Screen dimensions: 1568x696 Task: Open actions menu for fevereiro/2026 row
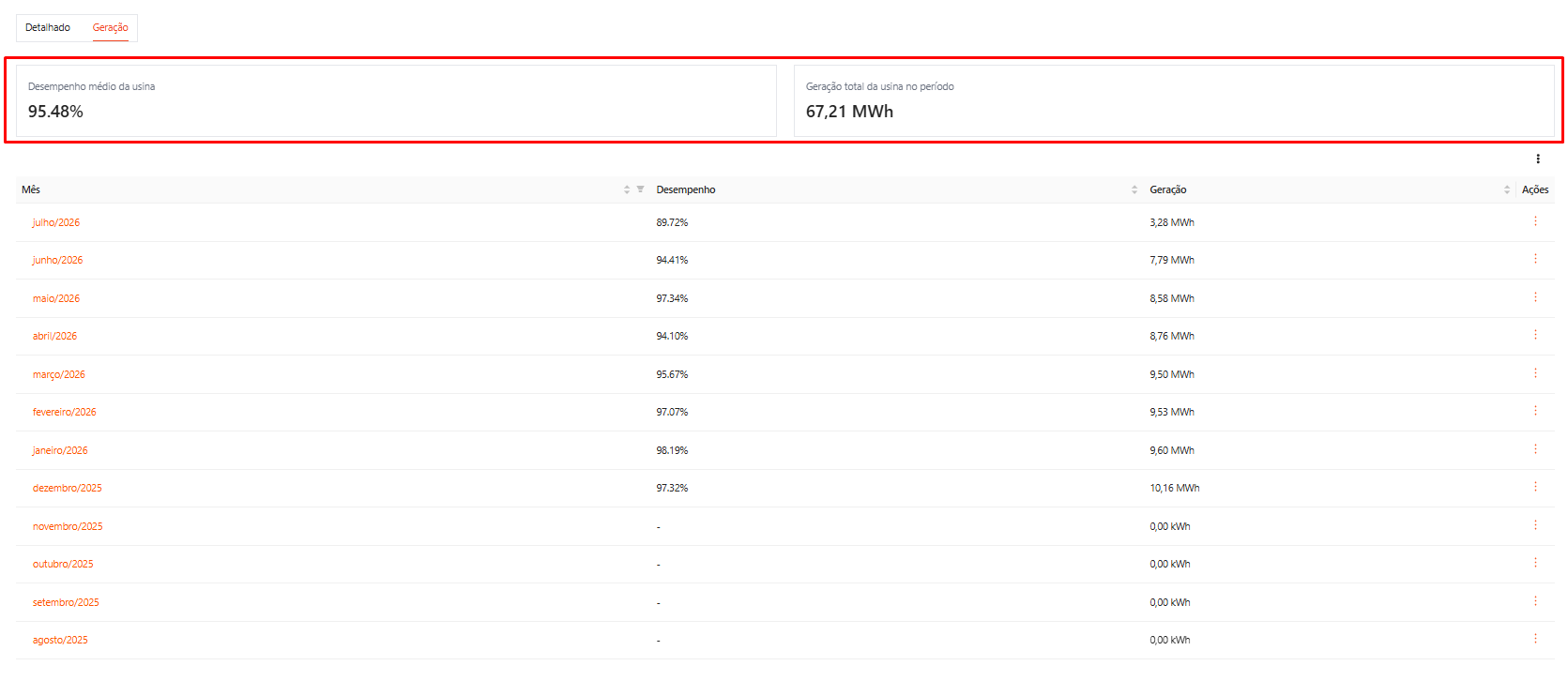coord(1535,411)
